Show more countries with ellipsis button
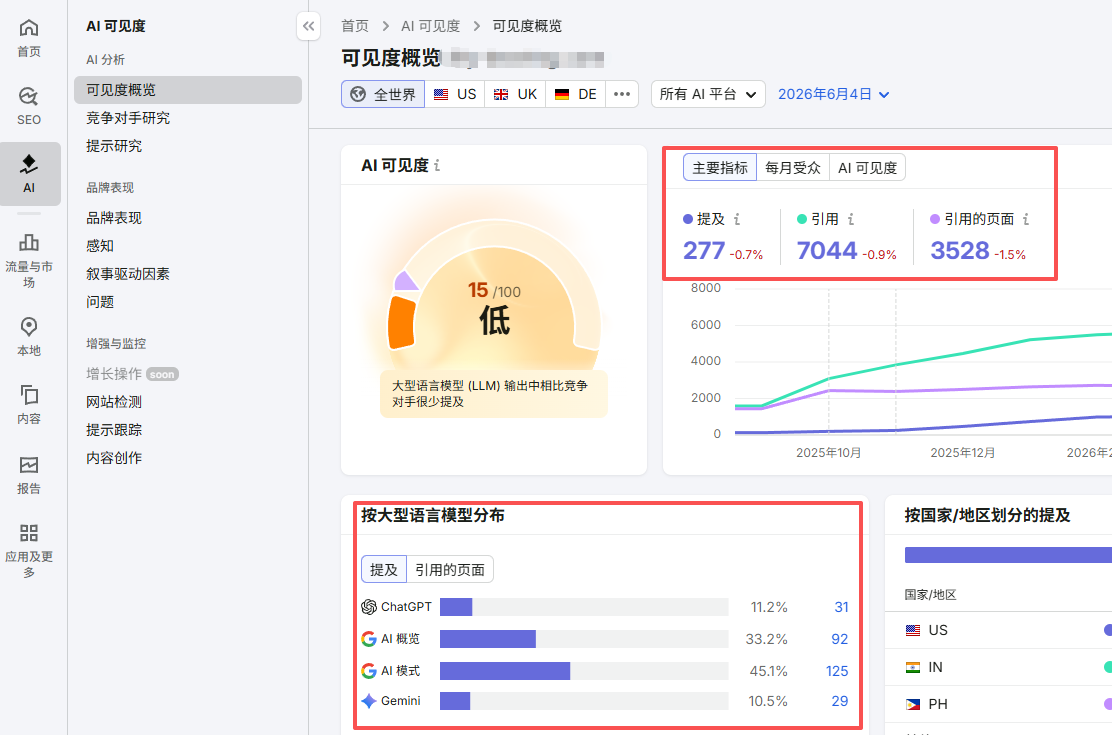The height and width of the screenshot is (735, 1112). pyautogui.click(x=622, y=94)
